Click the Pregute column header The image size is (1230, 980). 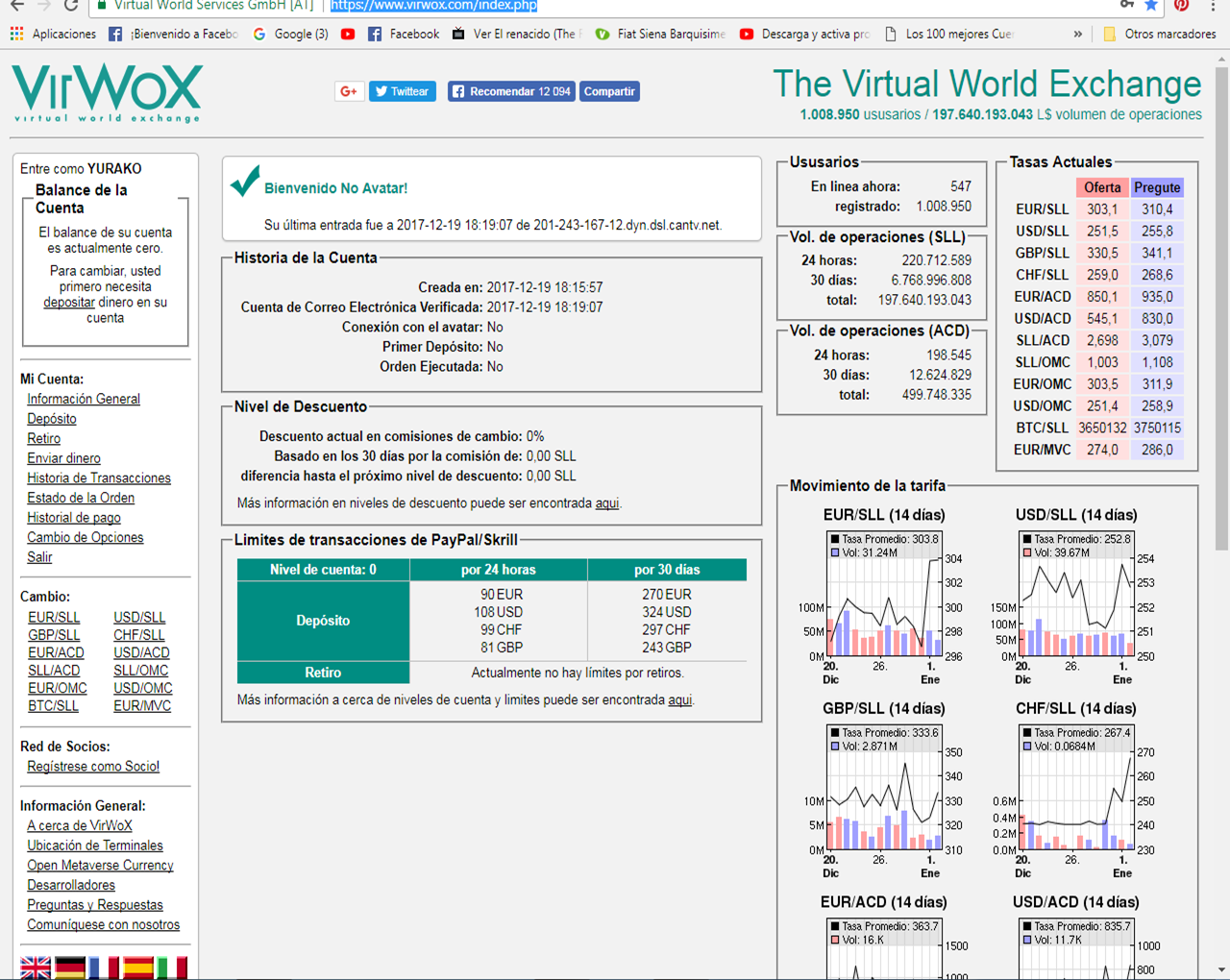(x=1157, y=187)
